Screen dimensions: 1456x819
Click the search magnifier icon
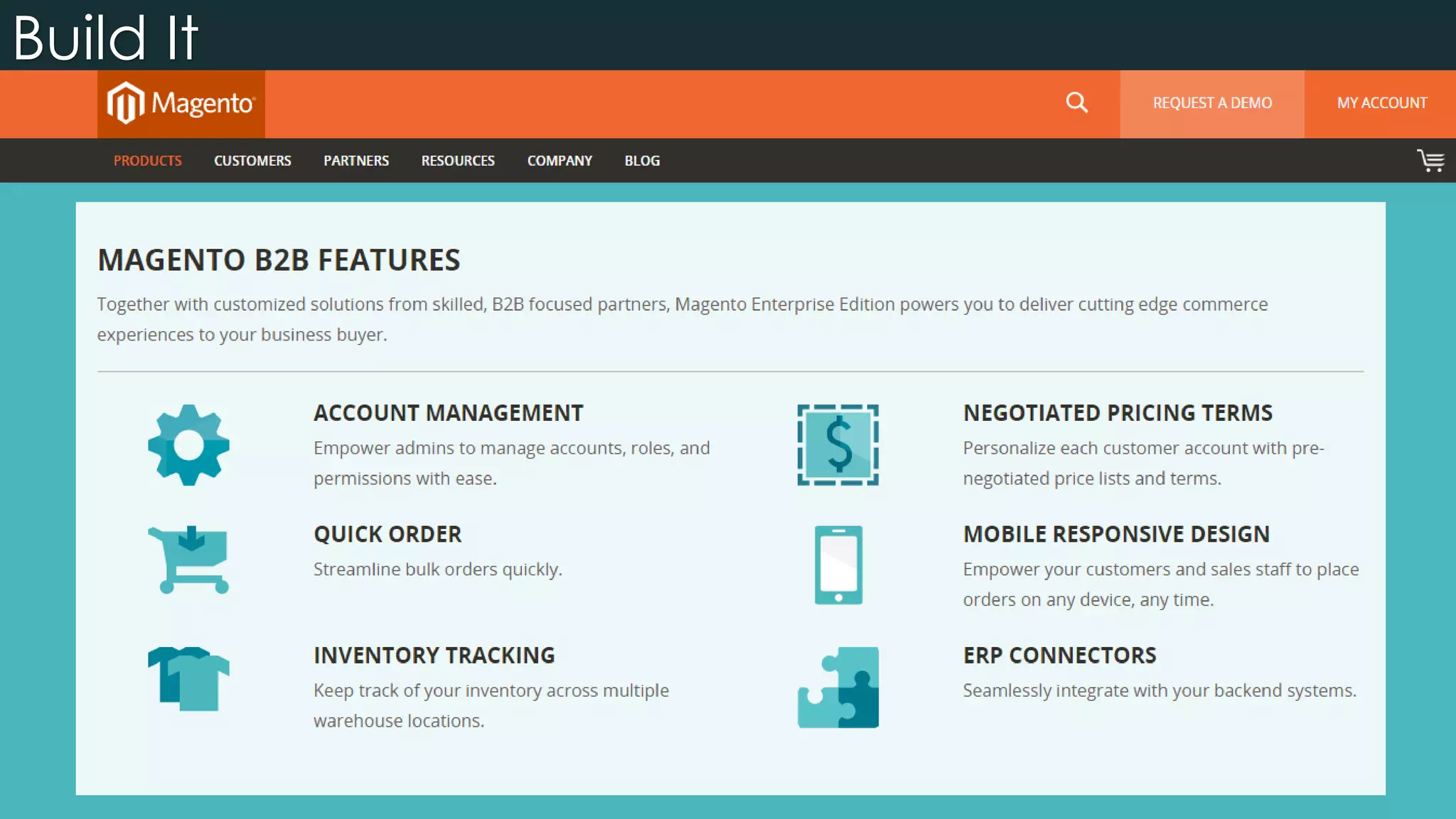click(1076, 103)
